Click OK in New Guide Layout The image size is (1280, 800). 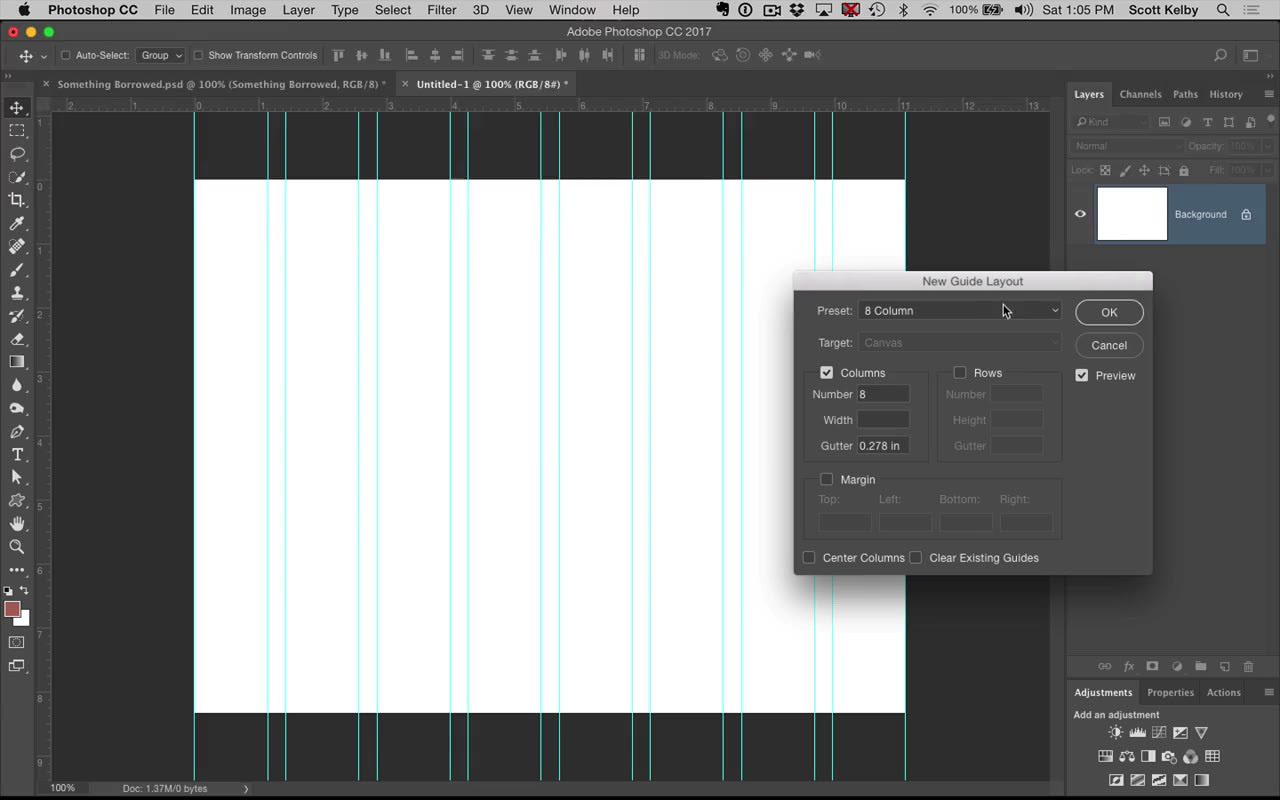pos(1109,313)
